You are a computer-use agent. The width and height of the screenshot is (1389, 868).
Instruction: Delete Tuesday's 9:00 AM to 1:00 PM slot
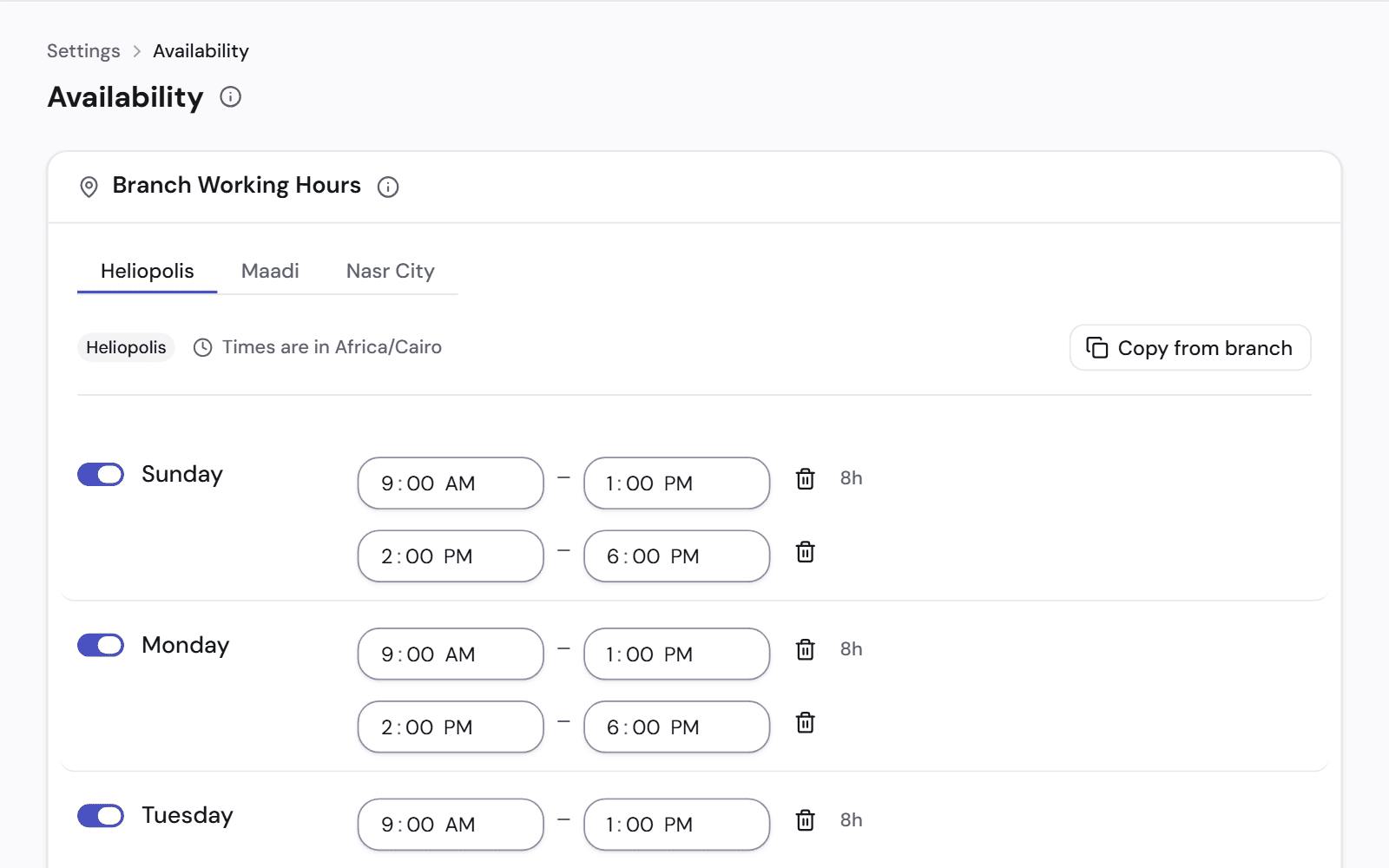pyautogui.click(x=806, y=820)
